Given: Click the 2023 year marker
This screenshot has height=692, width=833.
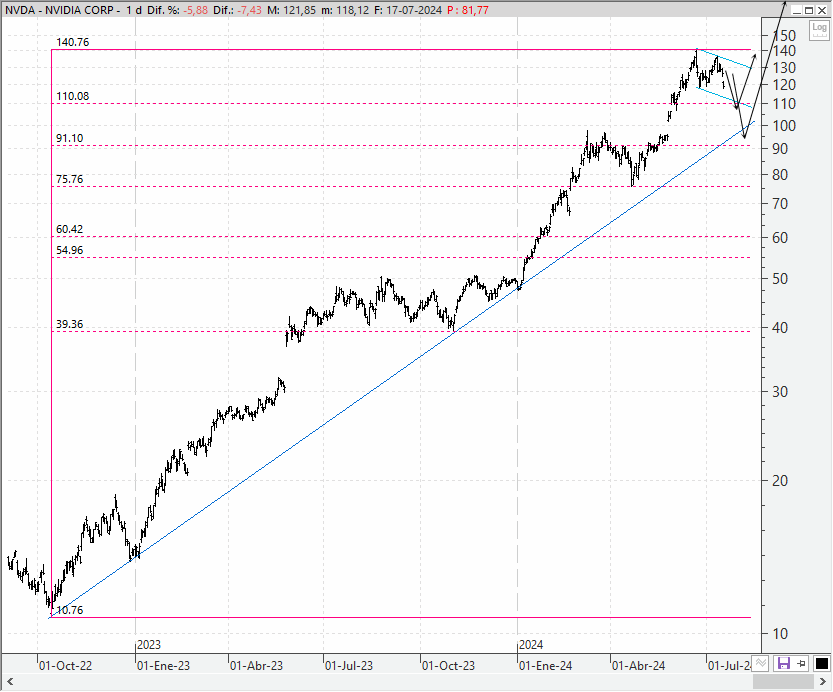Looking at the screenshot, I should pos(149,645).
